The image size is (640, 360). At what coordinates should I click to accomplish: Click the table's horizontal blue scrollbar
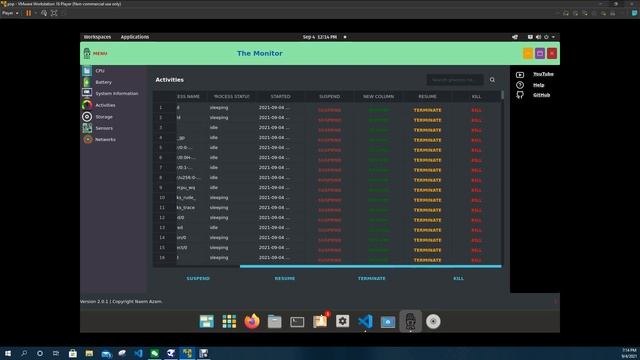[370, 267]
